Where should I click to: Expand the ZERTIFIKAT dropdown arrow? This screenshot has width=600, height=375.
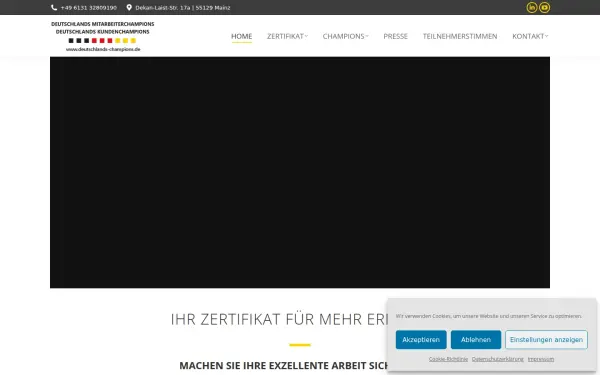(x=306, y=36)
